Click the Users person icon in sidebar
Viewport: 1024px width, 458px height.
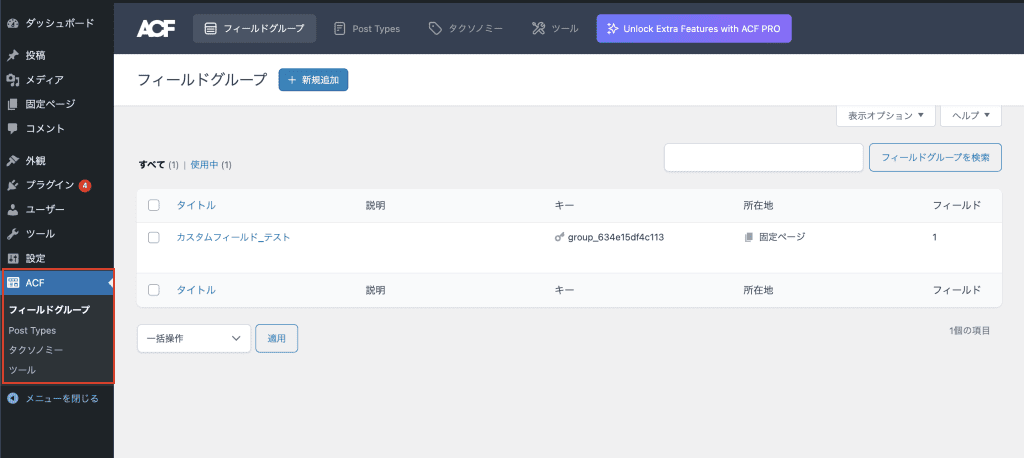(12, 210)
